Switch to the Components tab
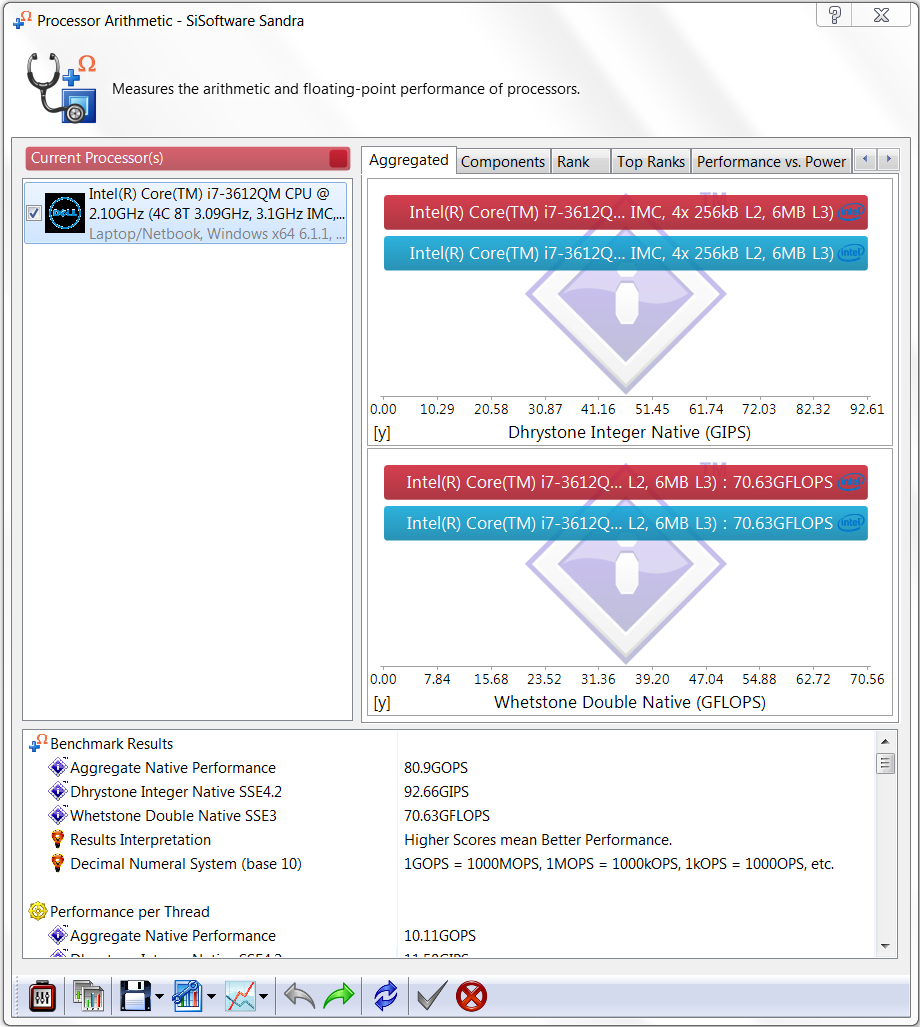 503,162
